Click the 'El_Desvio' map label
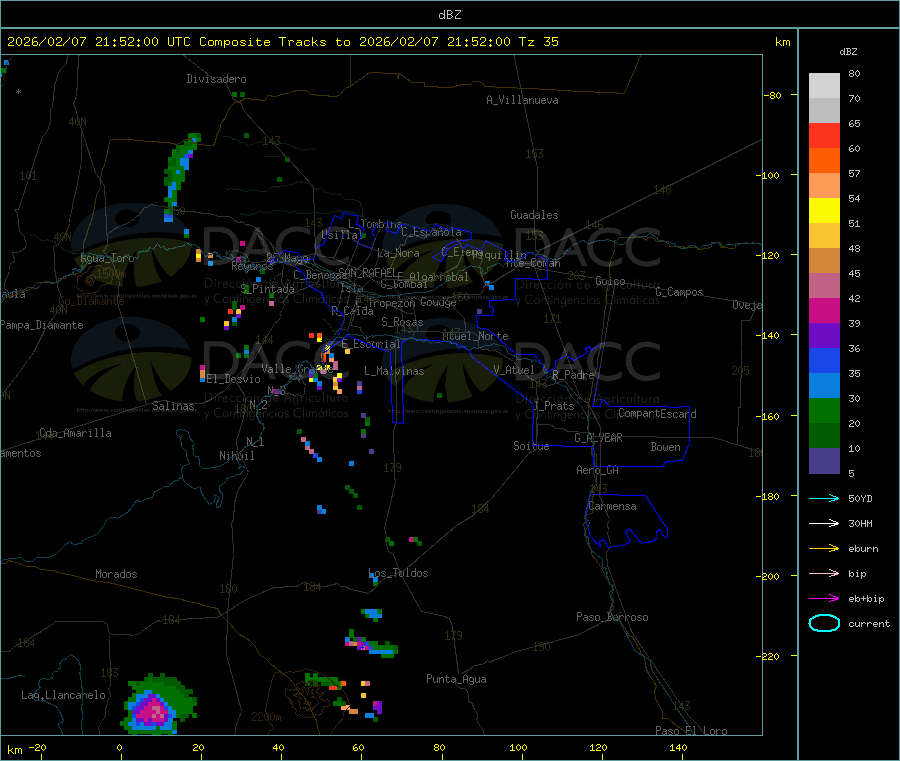Image resolution: width=900 pixels, height=761 pixels. (234, 379)
